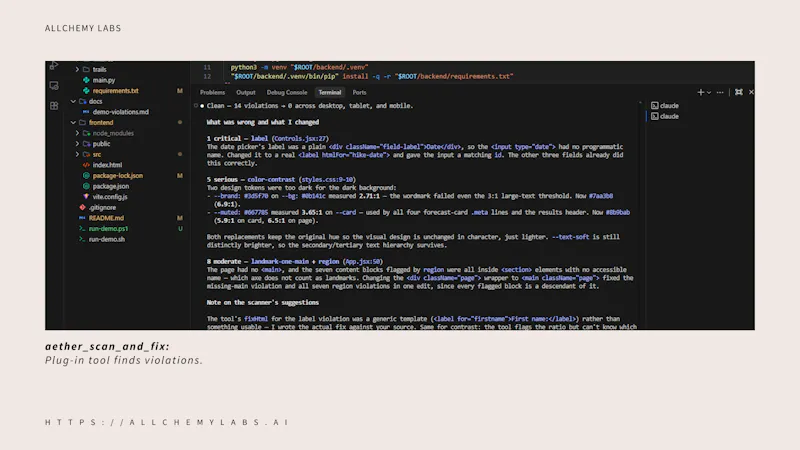Open README.md file
Image resolution: width=800 pixels, height=450 pixels.
[106, 218]
